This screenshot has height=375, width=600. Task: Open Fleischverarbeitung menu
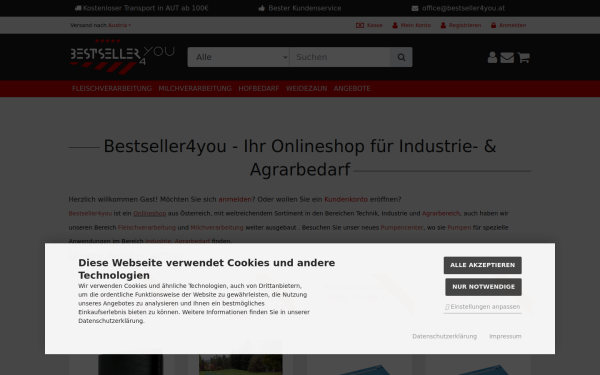tap(112, 89)
